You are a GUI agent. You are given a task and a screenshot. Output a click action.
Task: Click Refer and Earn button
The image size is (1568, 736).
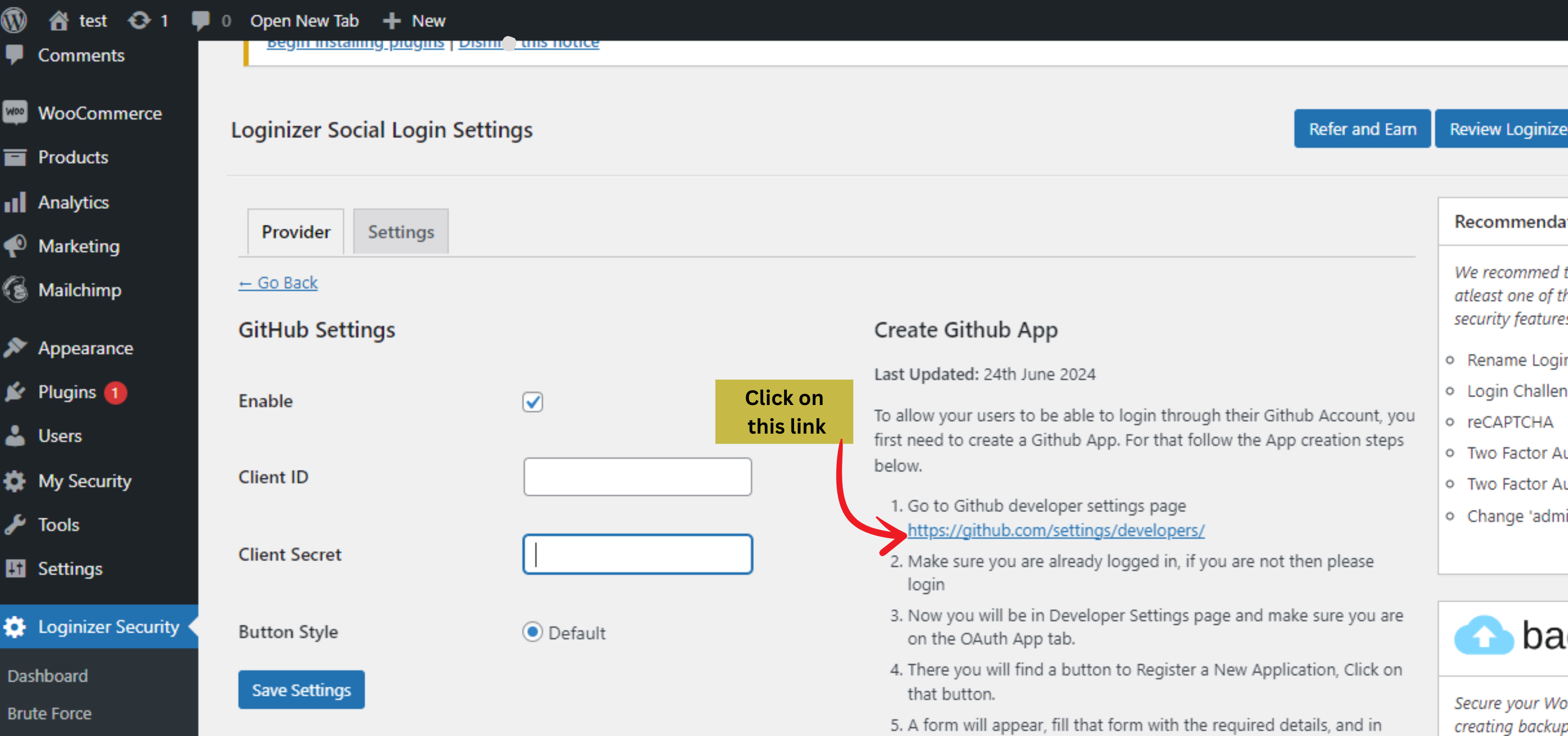pos(1361,128)
